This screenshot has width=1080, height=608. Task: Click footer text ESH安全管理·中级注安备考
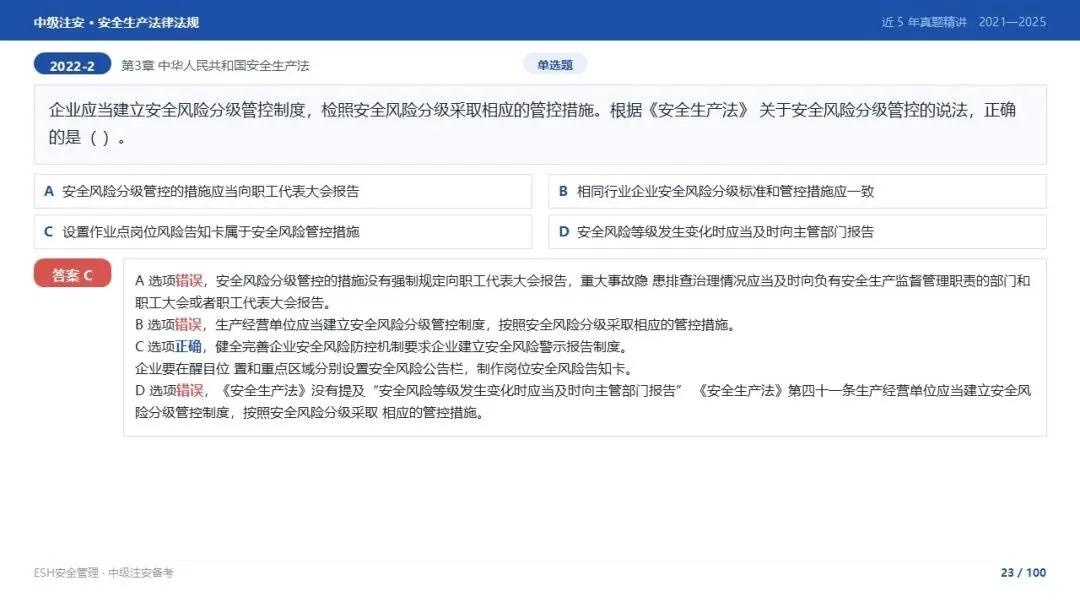click(103, 573)
